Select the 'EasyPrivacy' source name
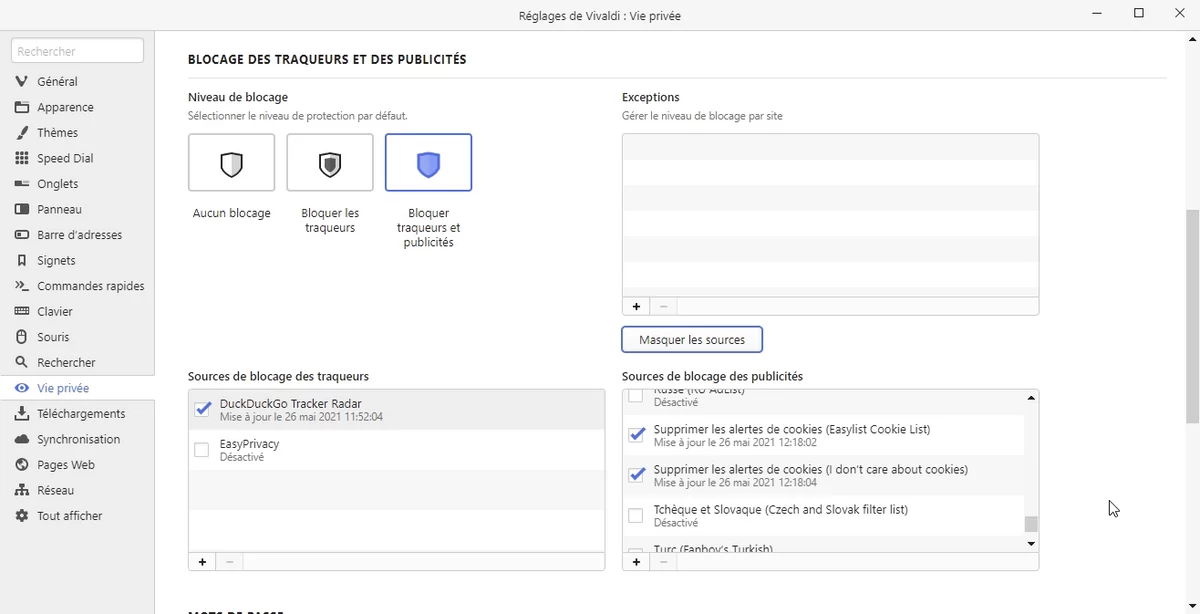This screenshot has height=614, width=1200. tap(249, 444)
